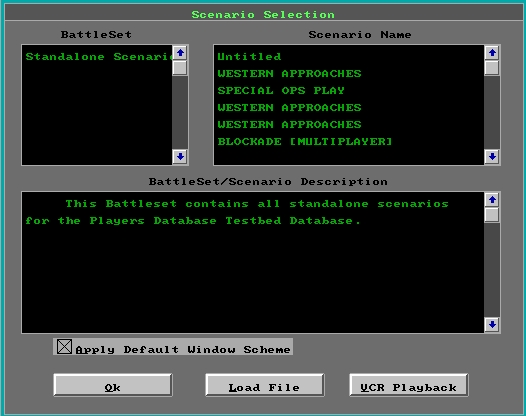Click the Description box scroll down arrow
Screen dimensions: 526x416
pyautogui.click(x=492, y=325)
